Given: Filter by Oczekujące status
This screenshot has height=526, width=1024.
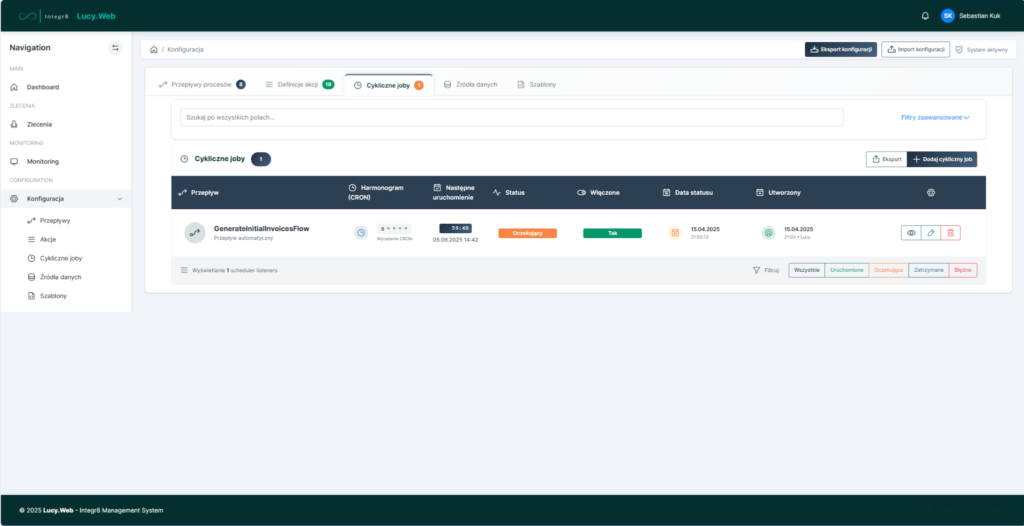Looking at the screenshot, I should (888, 270).
